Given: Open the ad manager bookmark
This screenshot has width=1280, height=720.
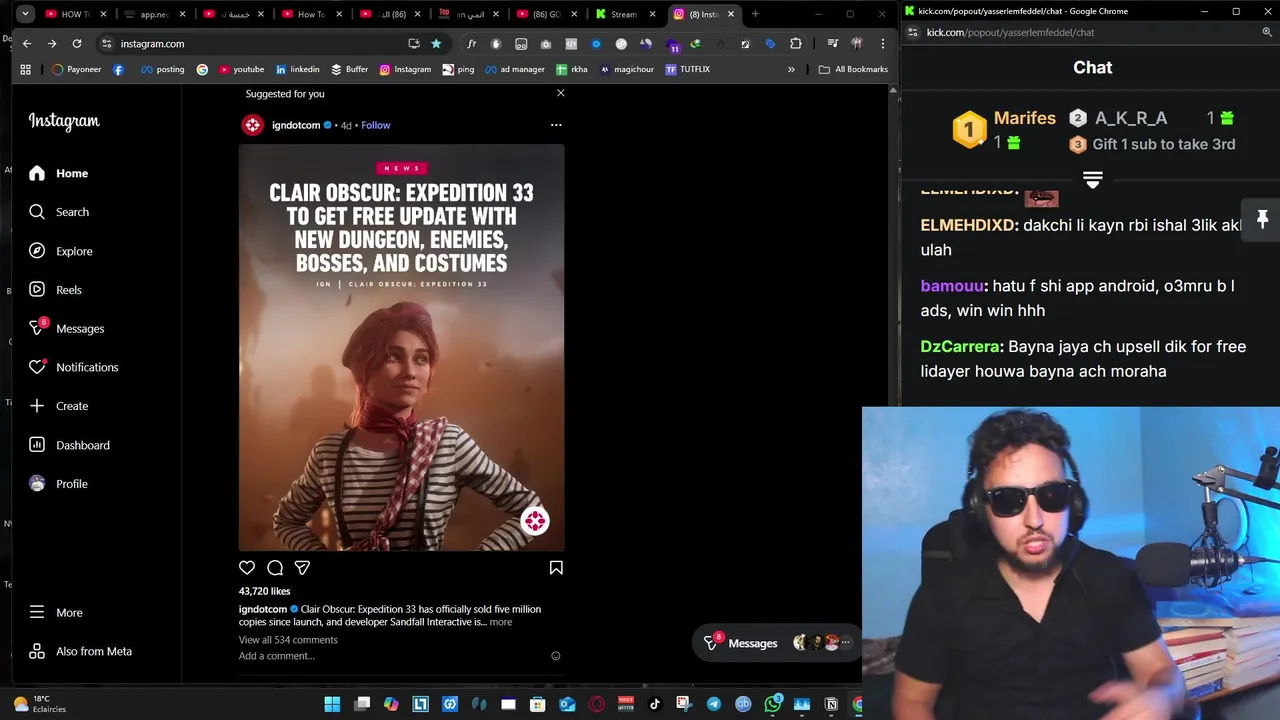Looking at the screenshot, I should 514,69.
